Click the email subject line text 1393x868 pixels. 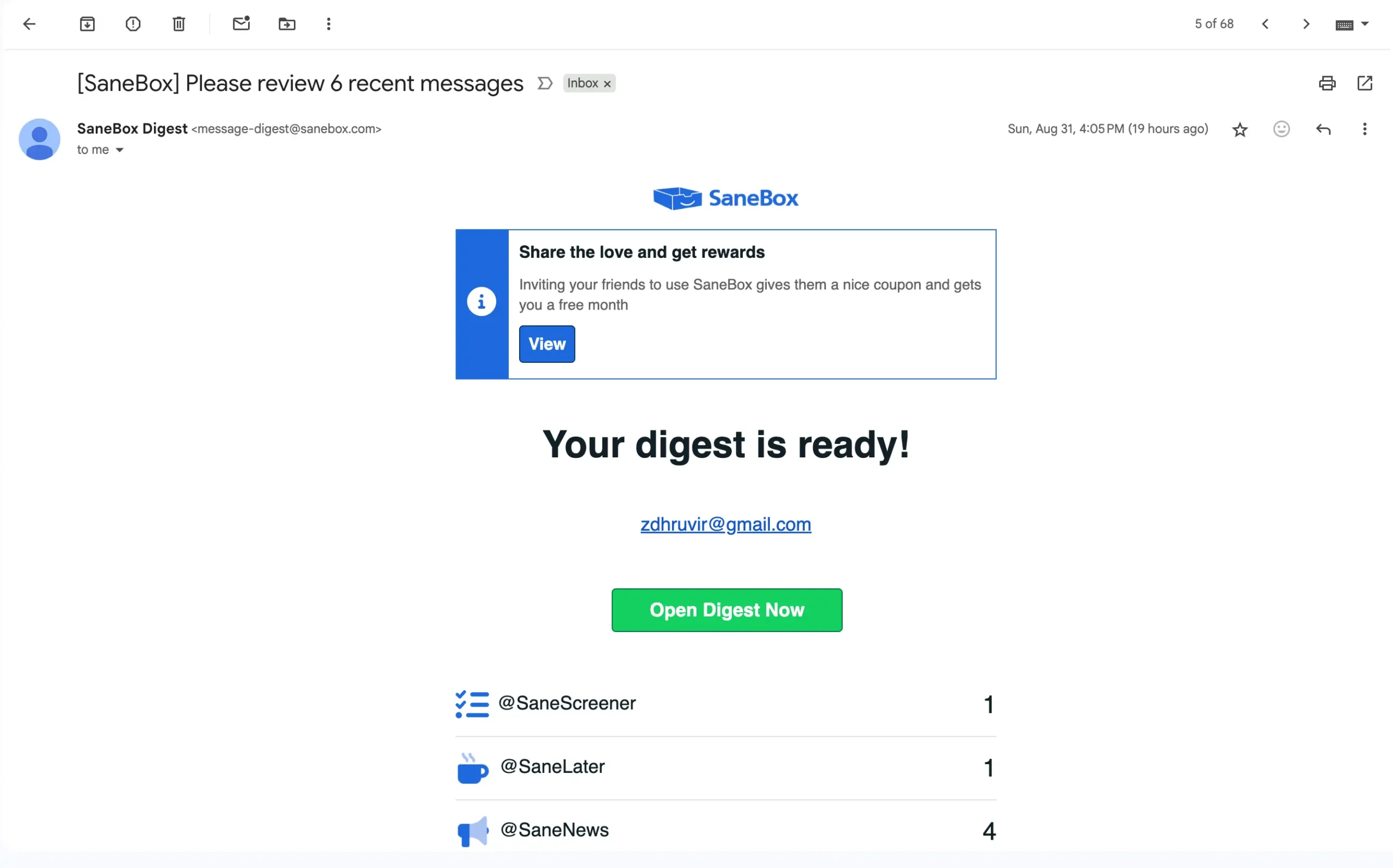coord(300,84)
